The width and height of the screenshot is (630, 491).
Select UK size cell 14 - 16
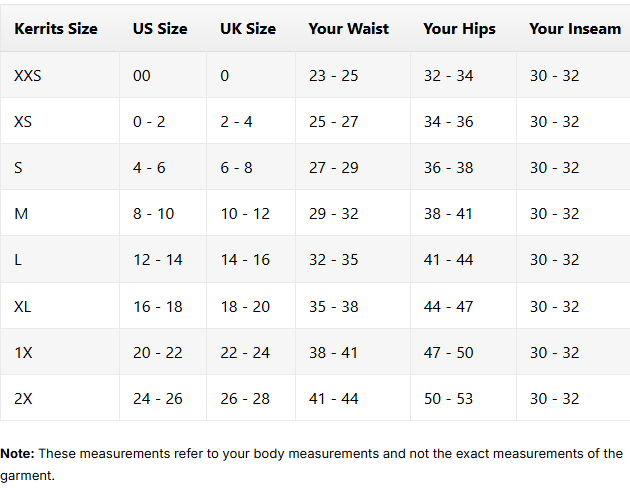[245, 260]
